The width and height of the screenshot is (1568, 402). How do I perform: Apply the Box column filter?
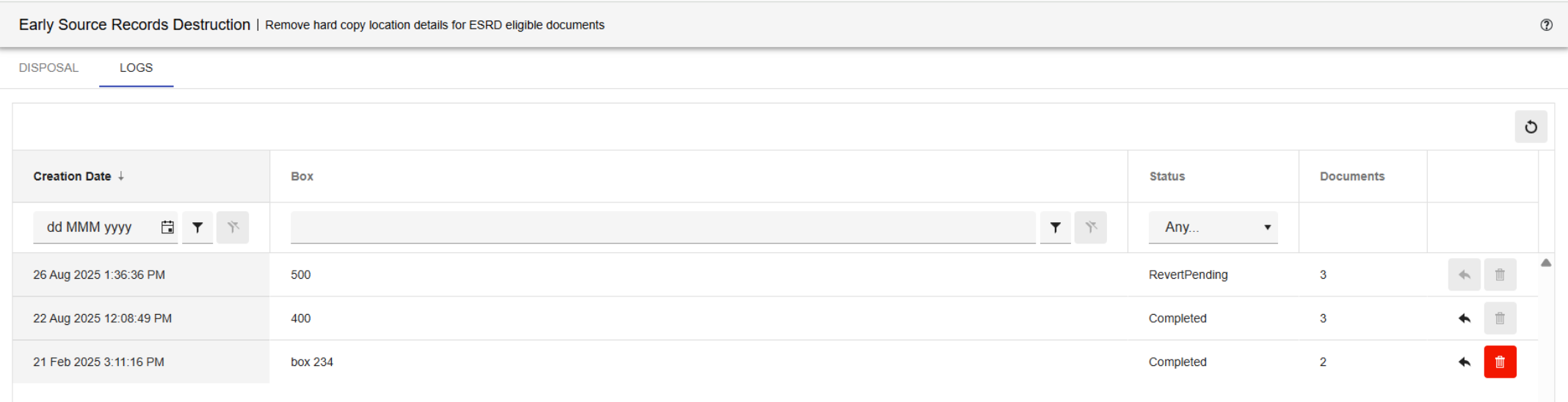pyautogui.click(x=1055, y=227)
